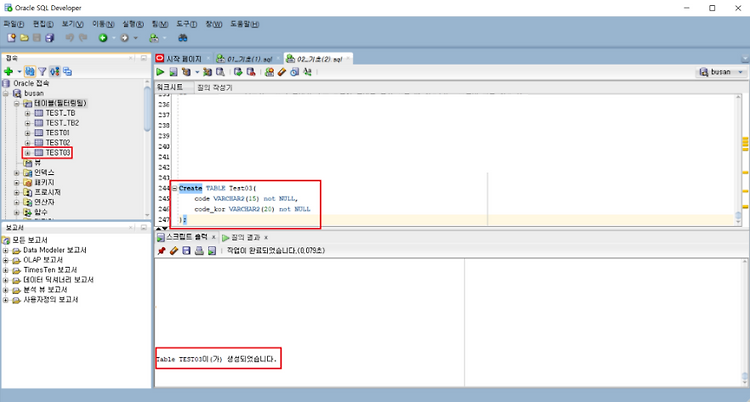Image resolution: width=750 pixels, height=402 pixels.
Task: Click the funnel Apply Filter icon
Action: [43, 72]
